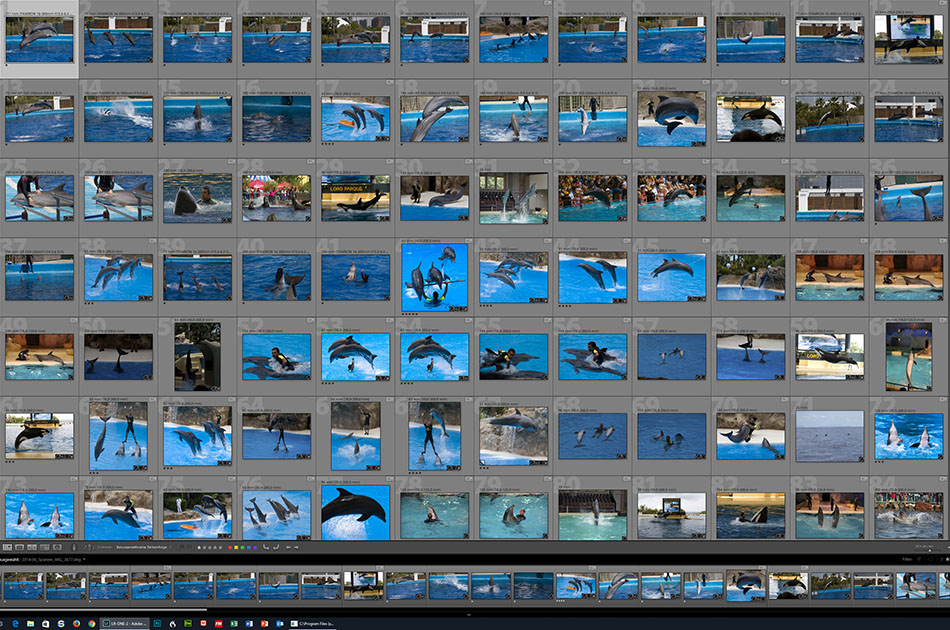Select the Painter spray can tool
Viewport: 950px width, 630px height.
pos(74,547)
